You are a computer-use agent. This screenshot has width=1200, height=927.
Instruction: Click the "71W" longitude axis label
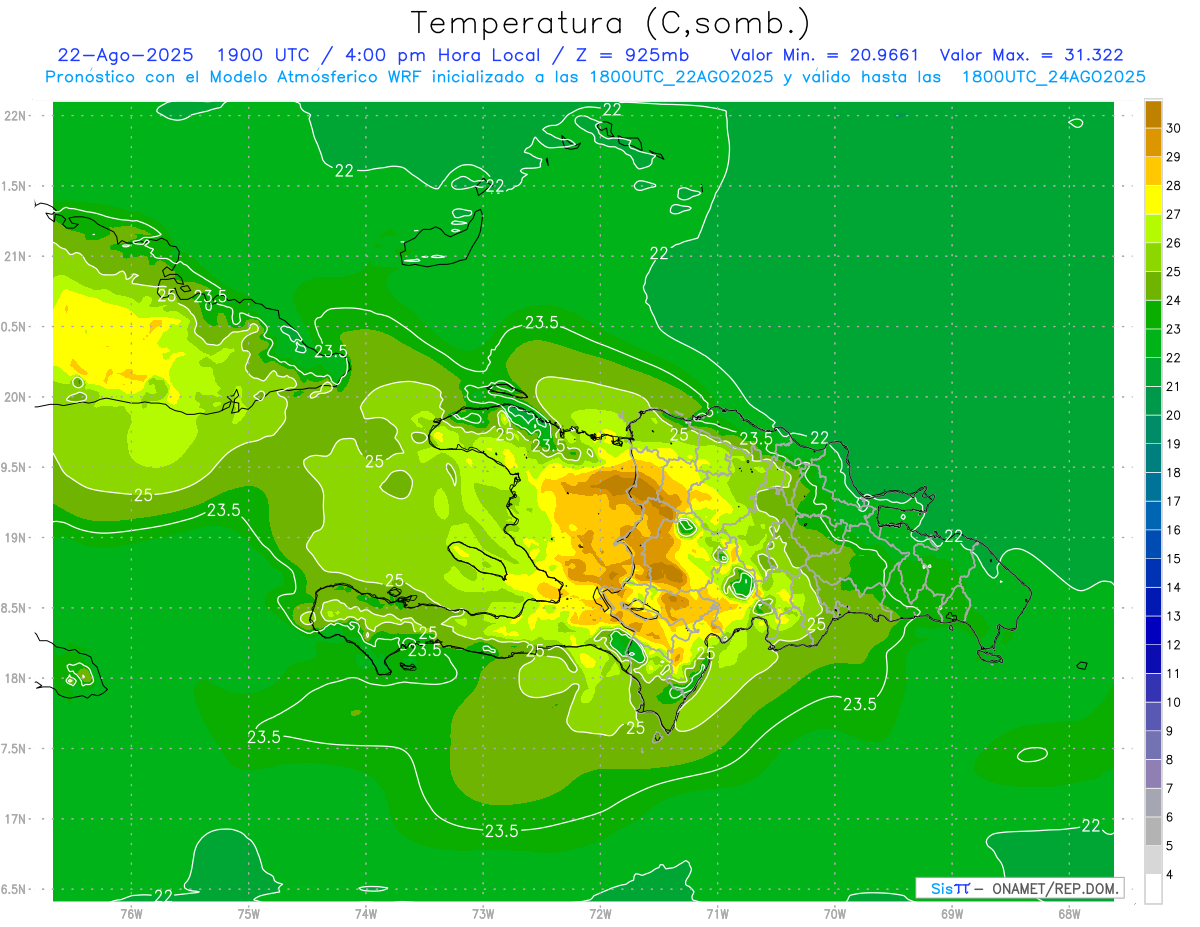[x=717, y=913]
